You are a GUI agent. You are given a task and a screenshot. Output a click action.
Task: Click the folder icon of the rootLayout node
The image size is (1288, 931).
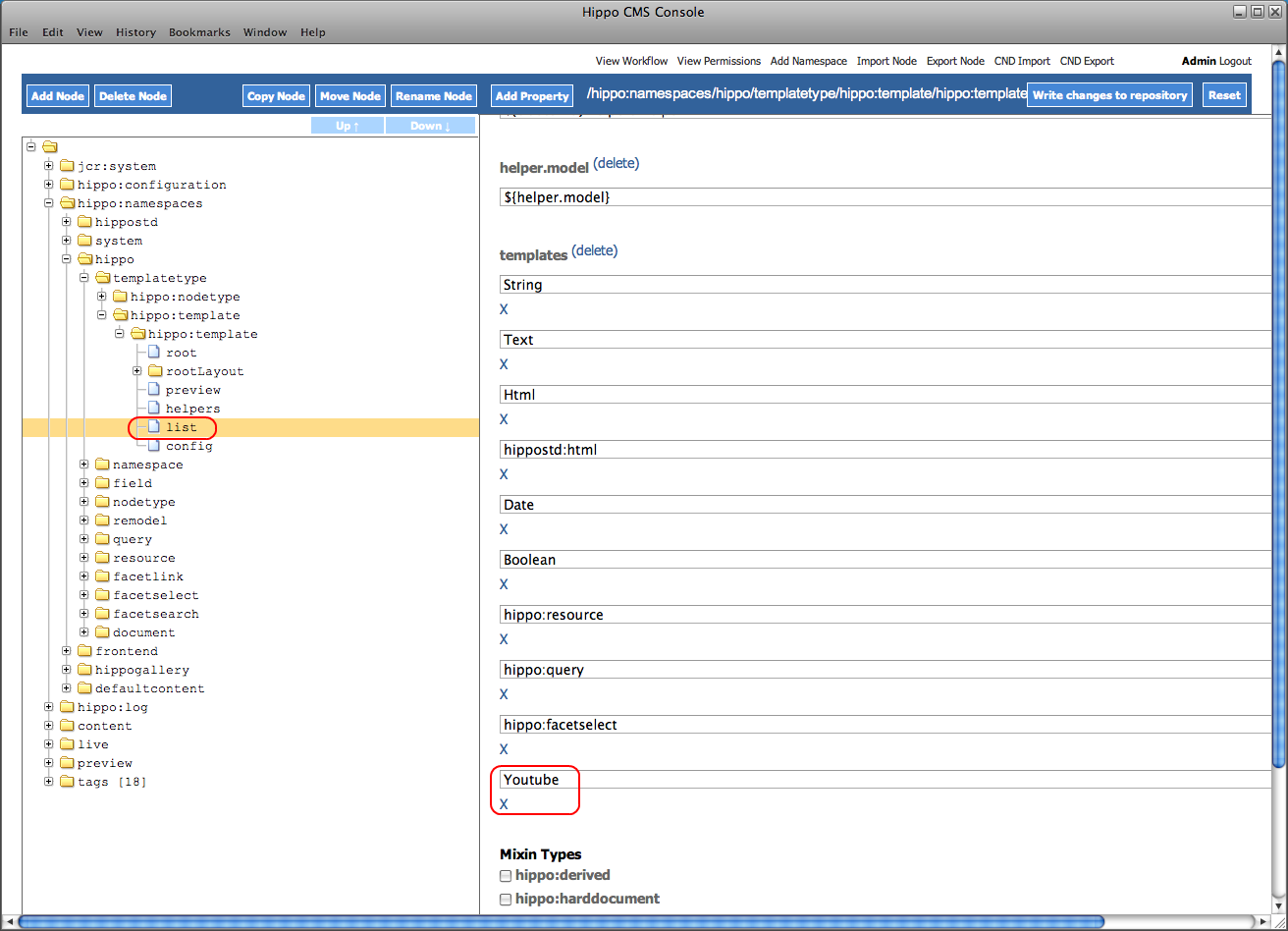tap(155, 371)
